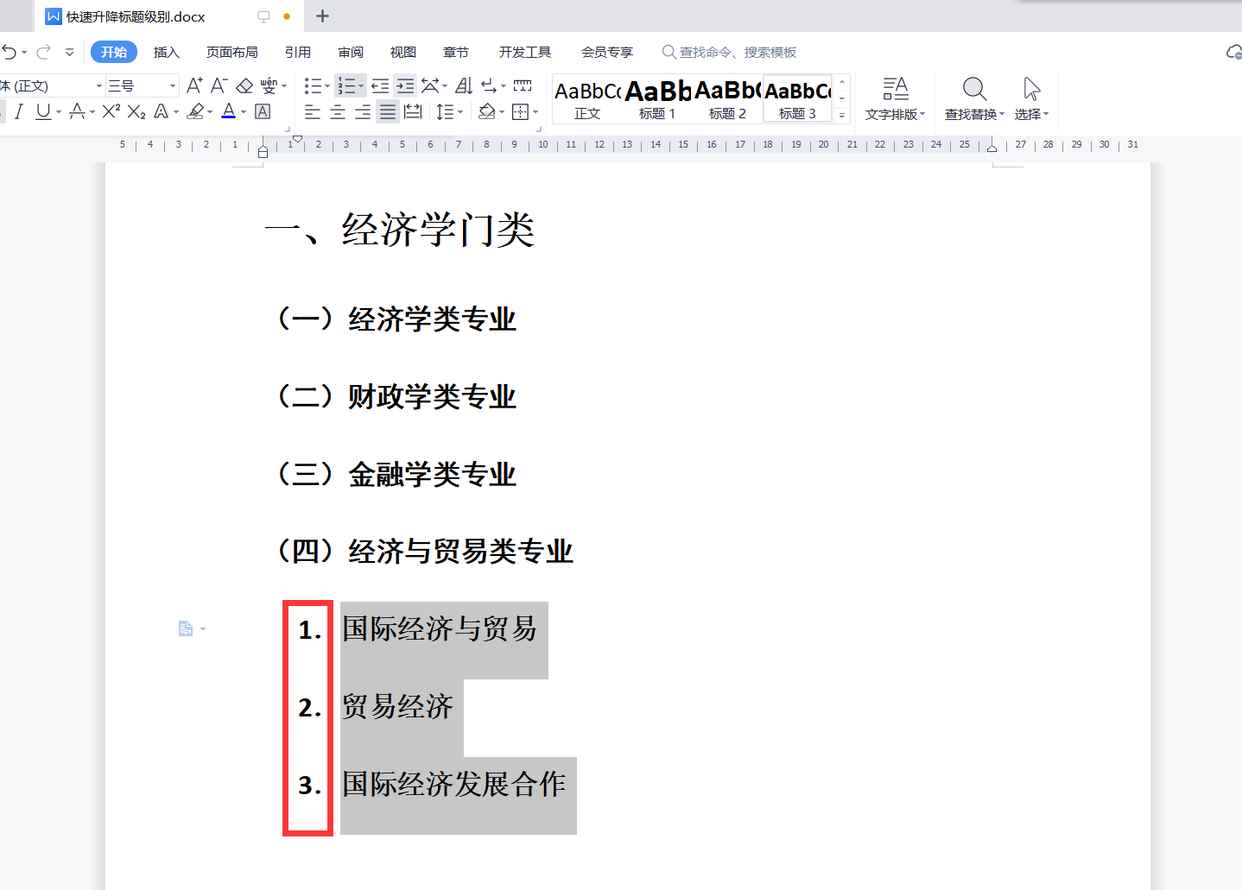Screen dimensions: 1242x890
Task: Select the subscript X₂ icon
Action: pos(136,112)
